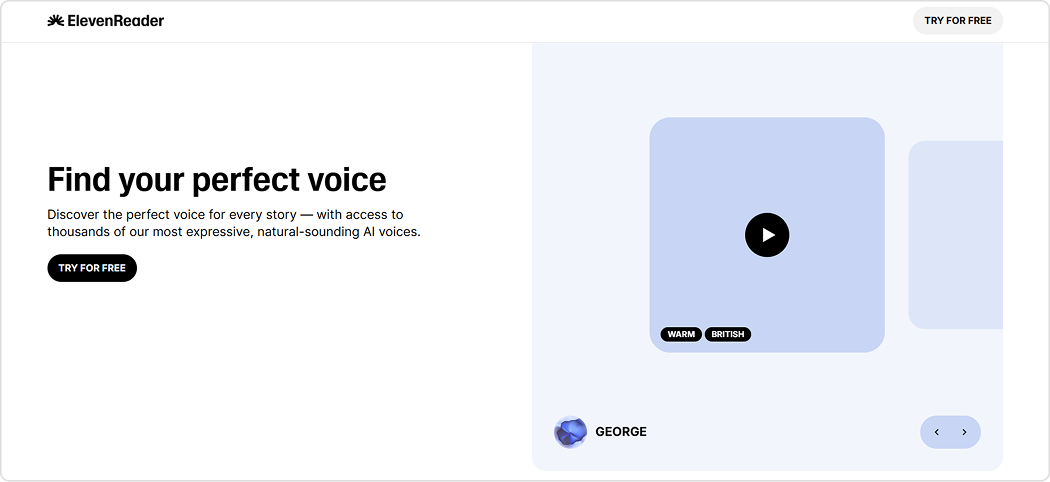Click the black TRY FOR FREE button

[92, 268]
